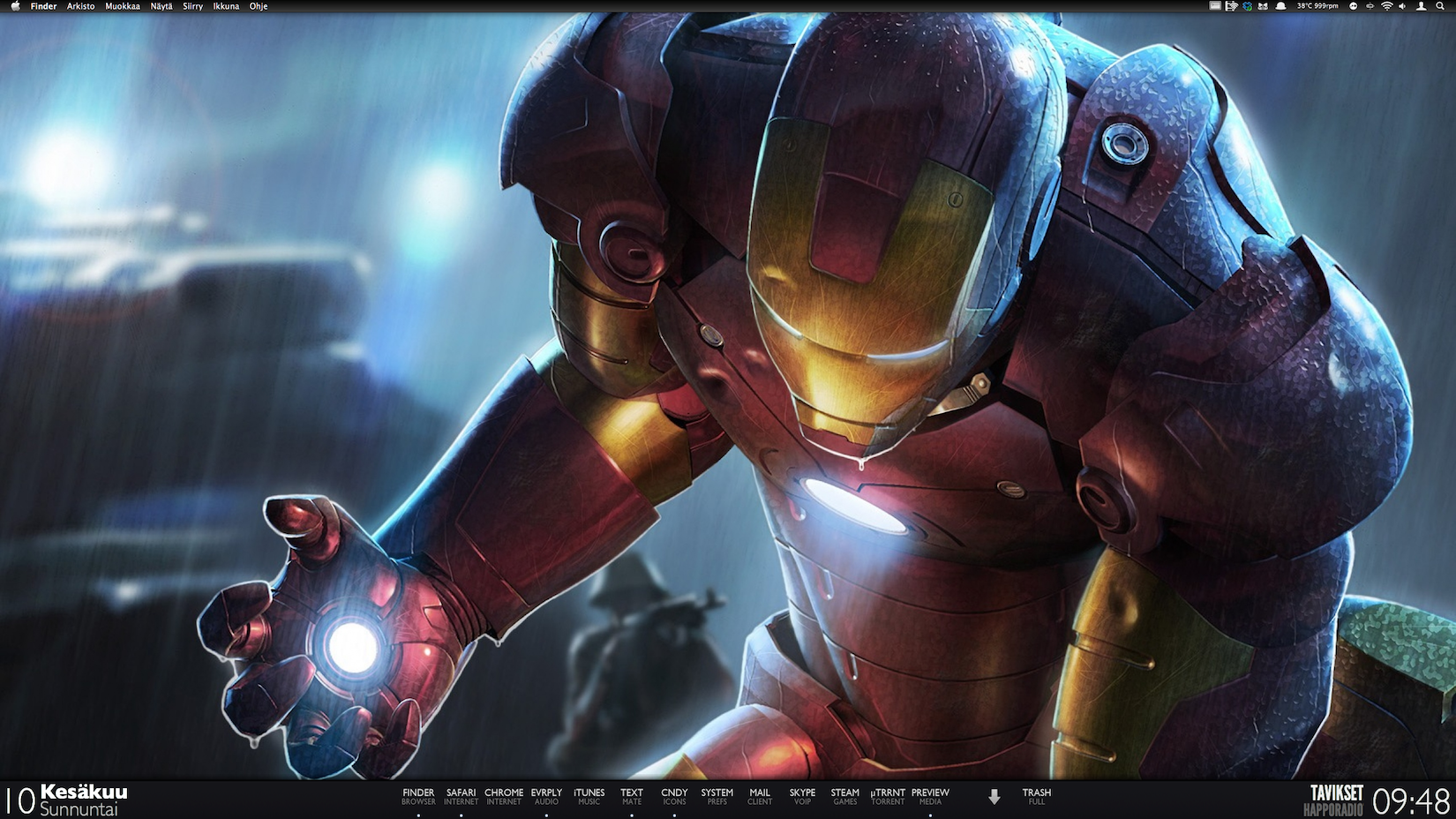Open the Arkisto menu
The width and height of the screenshot is (1456, 819).
[x=80, y=6]
